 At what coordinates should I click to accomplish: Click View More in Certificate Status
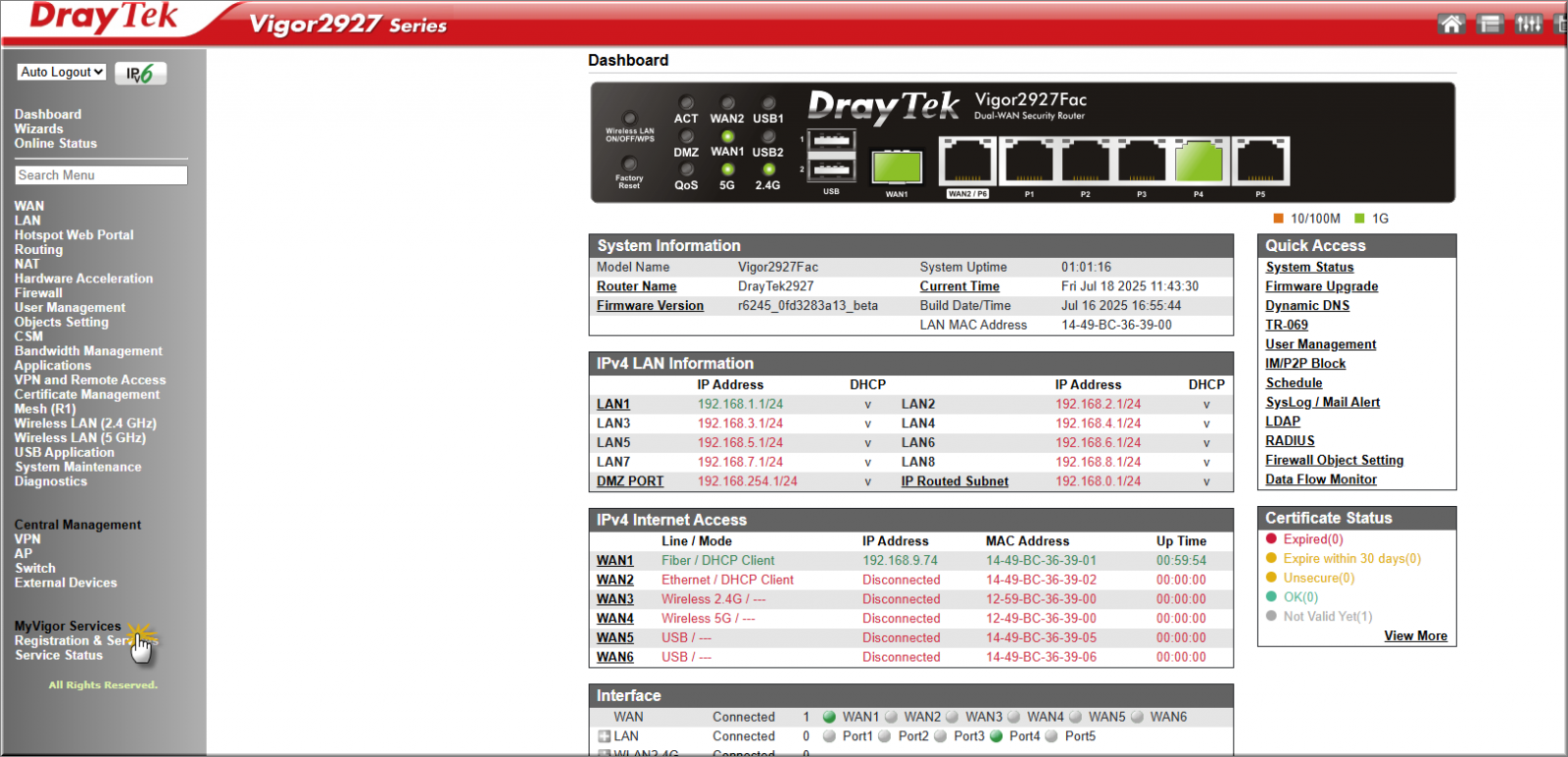coord(1415,635)
